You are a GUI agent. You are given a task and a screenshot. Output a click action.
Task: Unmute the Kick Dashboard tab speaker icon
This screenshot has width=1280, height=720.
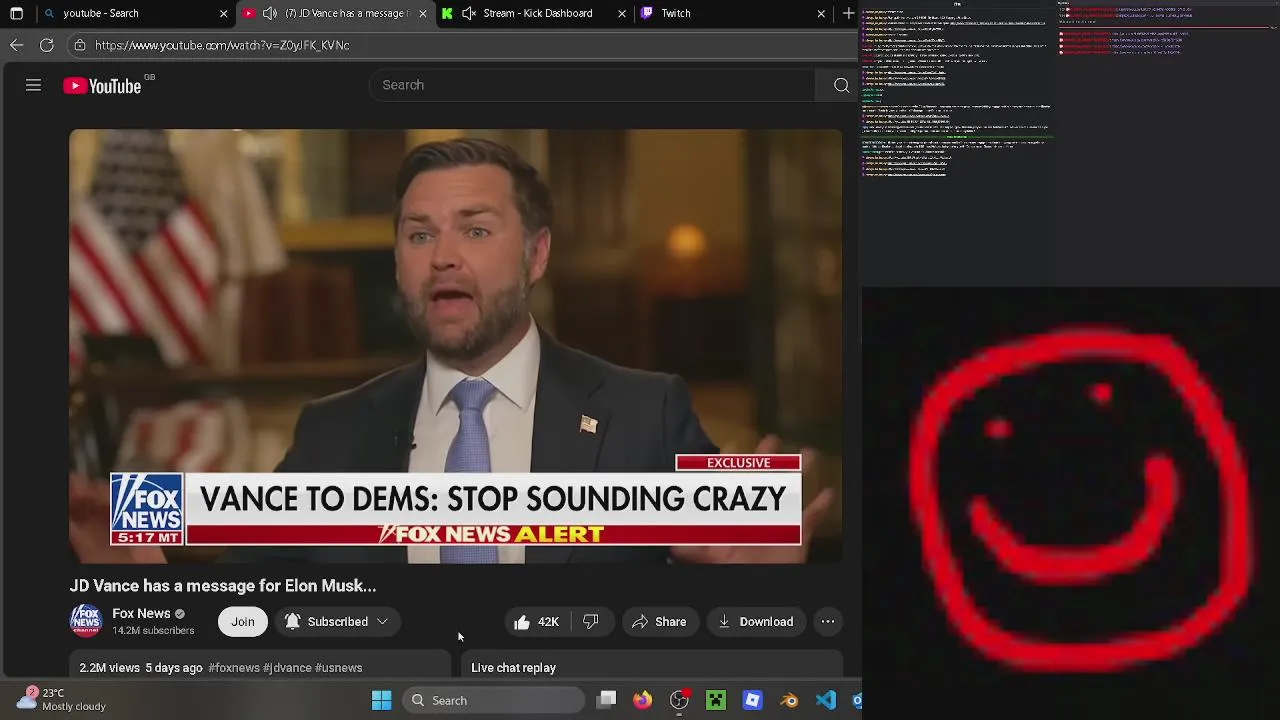pos(469,13)
